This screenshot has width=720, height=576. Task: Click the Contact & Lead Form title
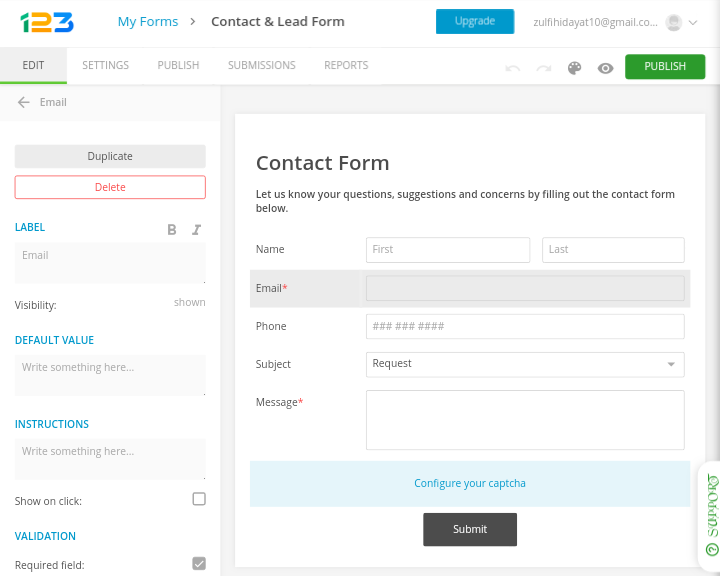(x=278, y=22)
